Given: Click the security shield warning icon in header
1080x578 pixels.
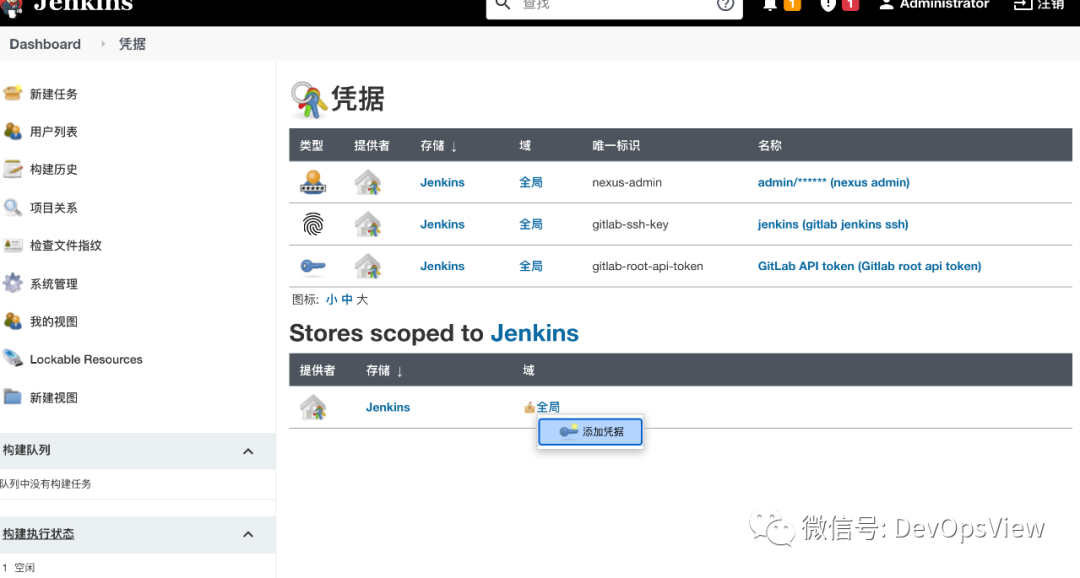Looking at the screenshot, I should (828, 5).
